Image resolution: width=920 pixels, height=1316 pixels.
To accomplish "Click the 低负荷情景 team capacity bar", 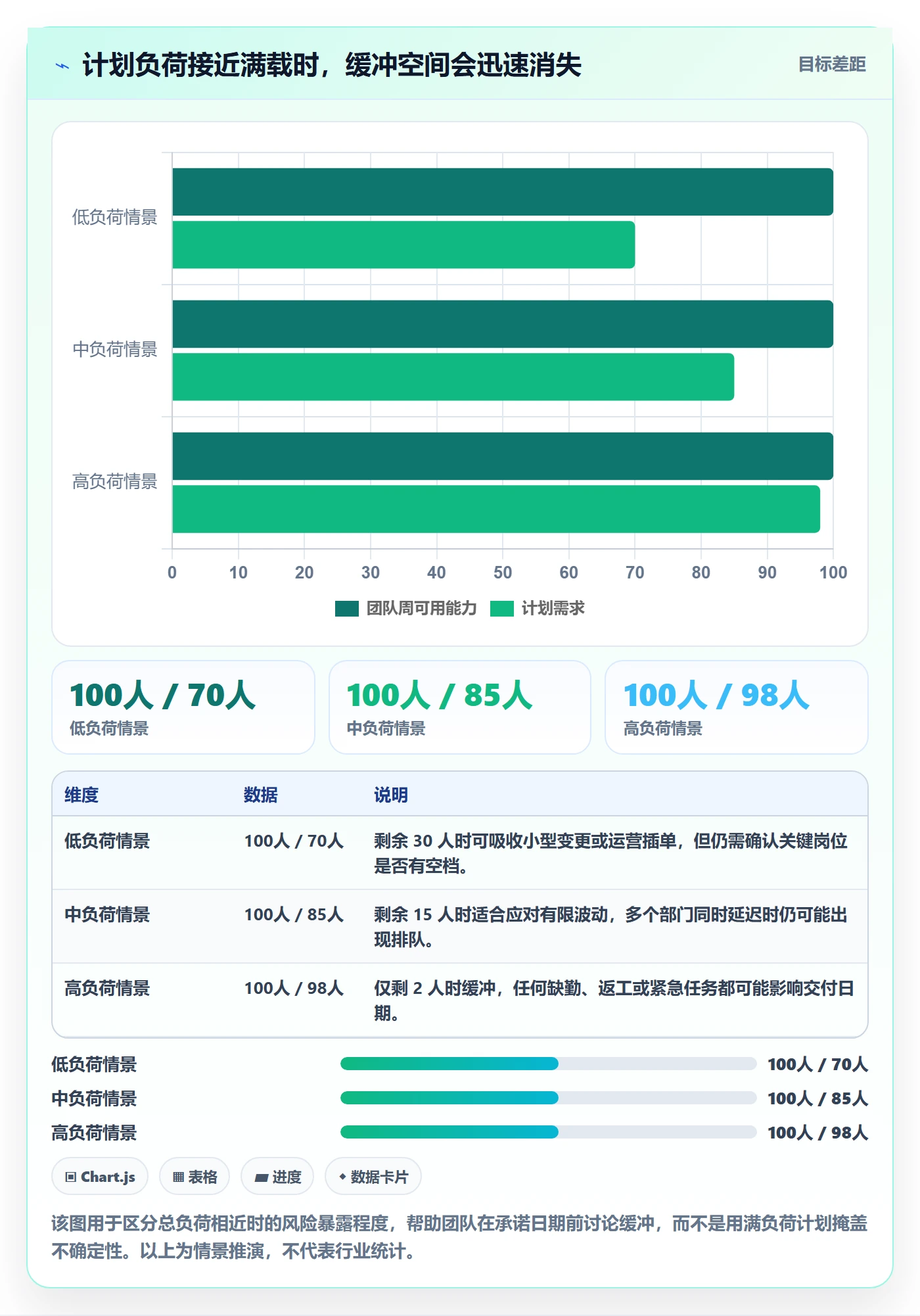I will coord(503,192).
